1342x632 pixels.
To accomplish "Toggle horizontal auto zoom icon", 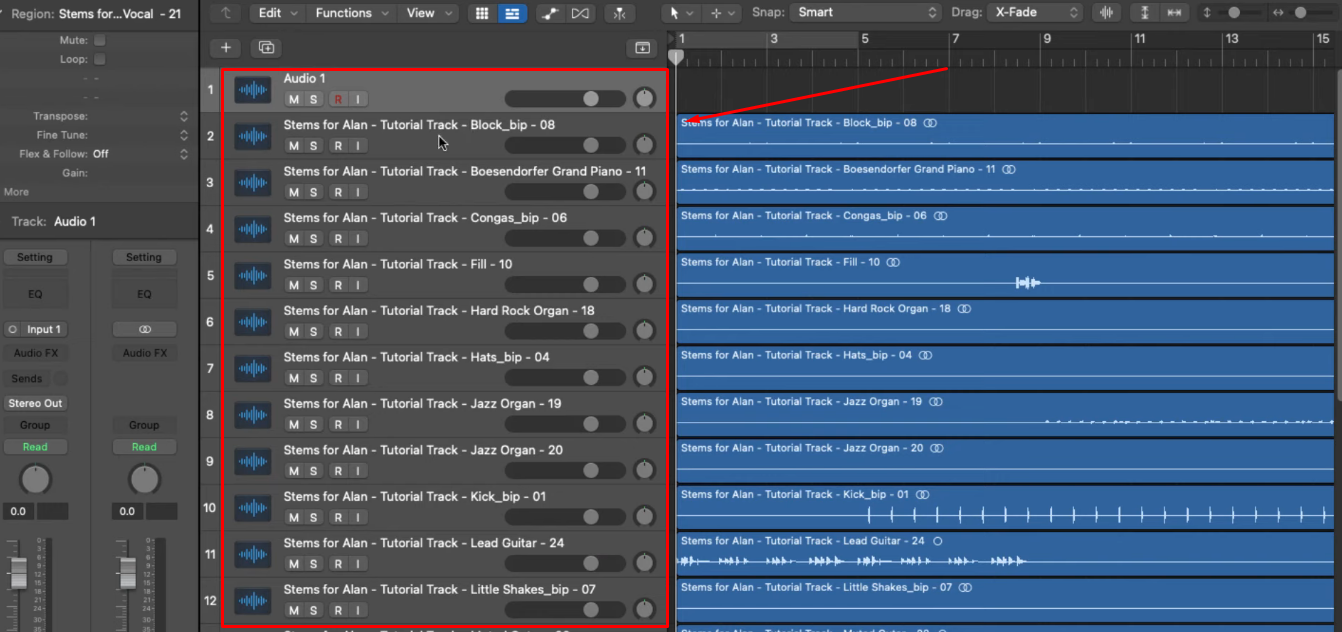I will coord(1174,13).
